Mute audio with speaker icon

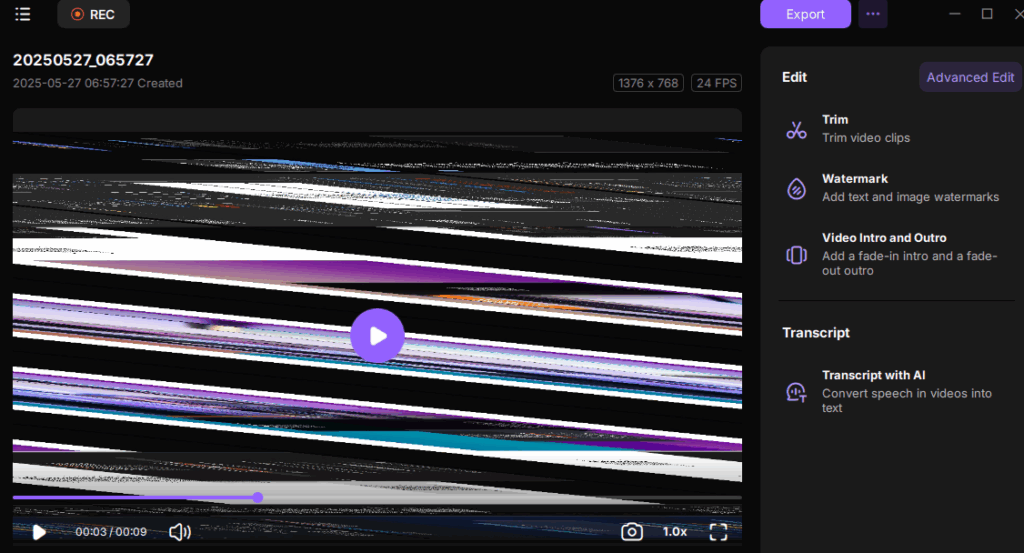coord(180,532)
